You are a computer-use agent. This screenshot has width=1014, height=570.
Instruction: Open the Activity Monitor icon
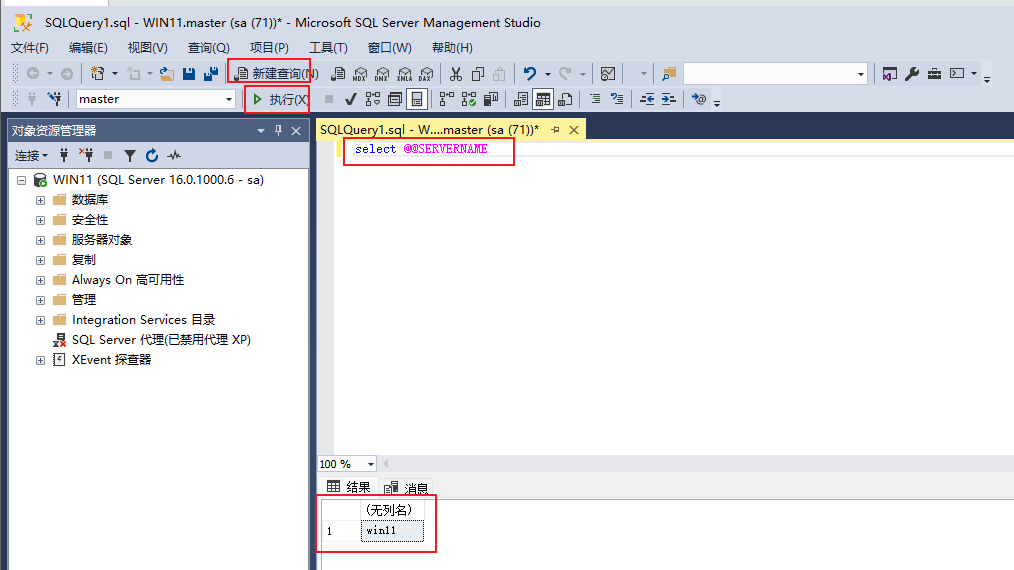(x=608, y=74)
